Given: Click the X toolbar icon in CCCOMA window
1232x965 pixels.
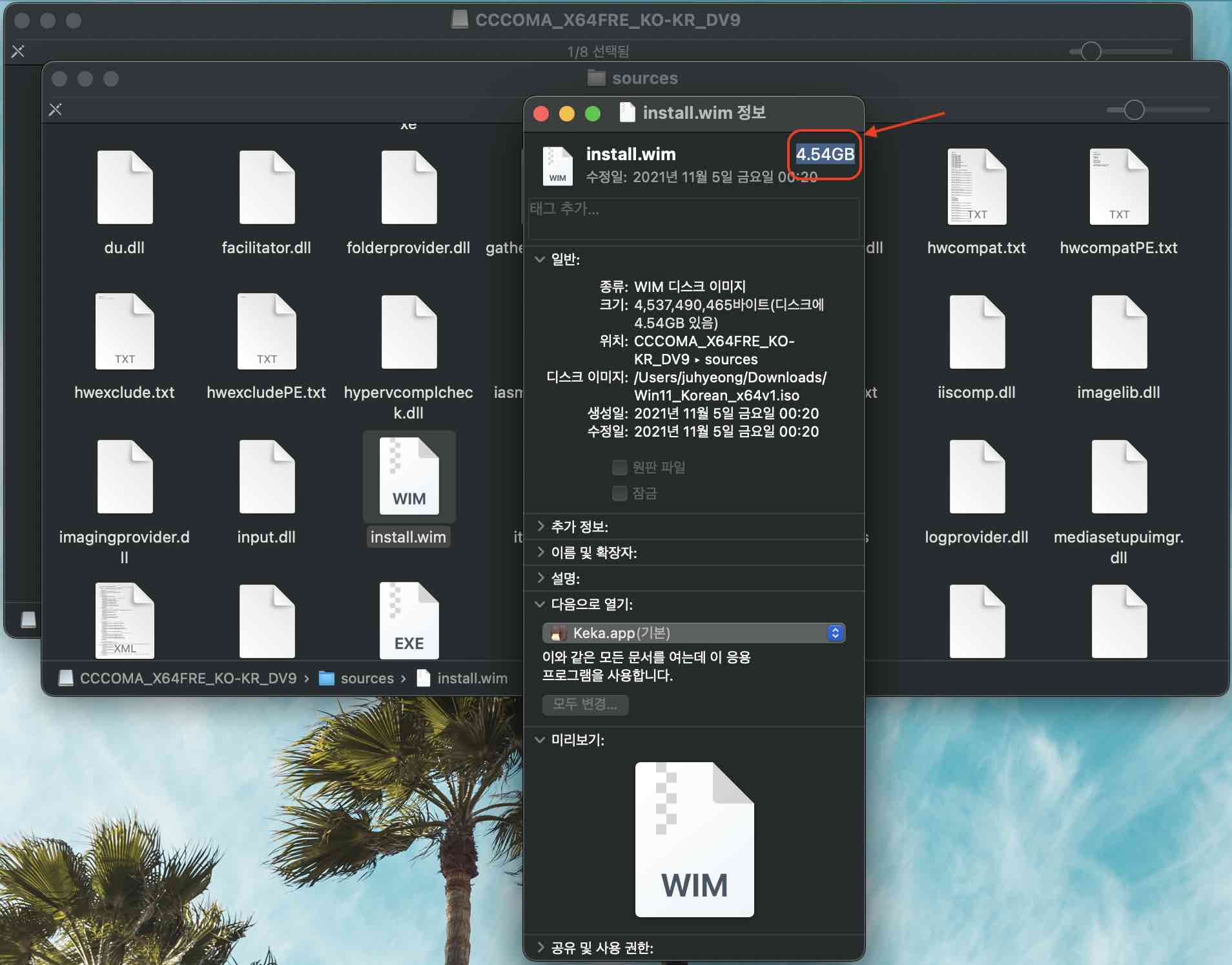Looking at the screenshot, I should pos(18,51).
